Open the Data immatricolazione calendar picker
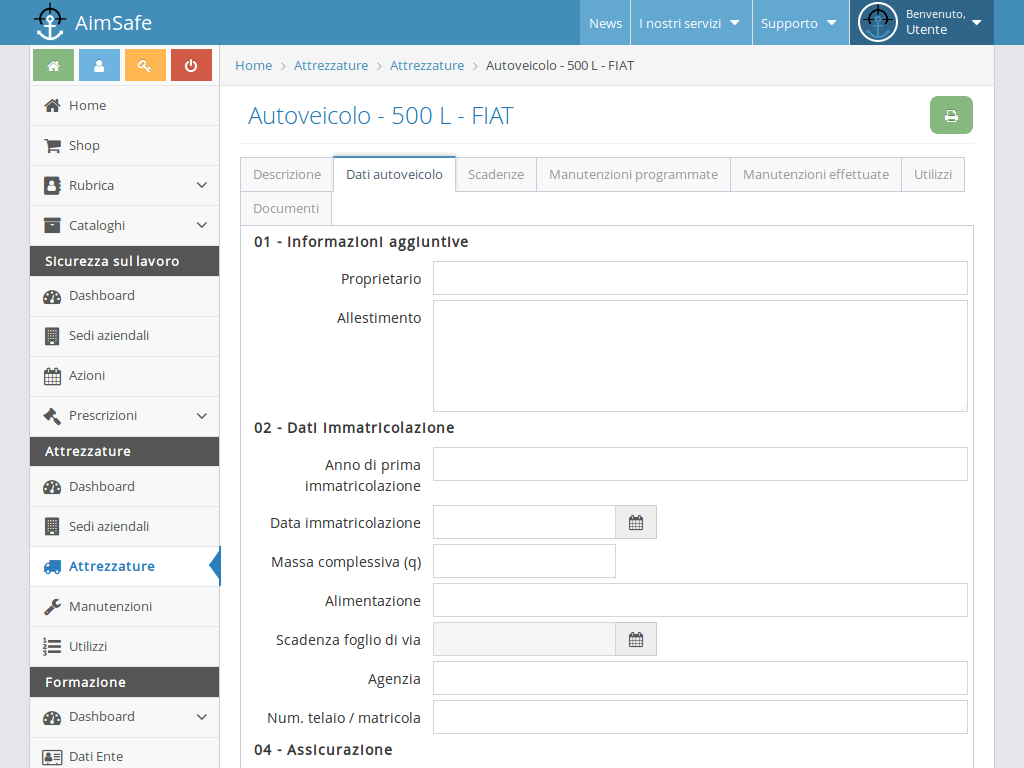This screenshot has height=768, width=1024. [635, 522]
